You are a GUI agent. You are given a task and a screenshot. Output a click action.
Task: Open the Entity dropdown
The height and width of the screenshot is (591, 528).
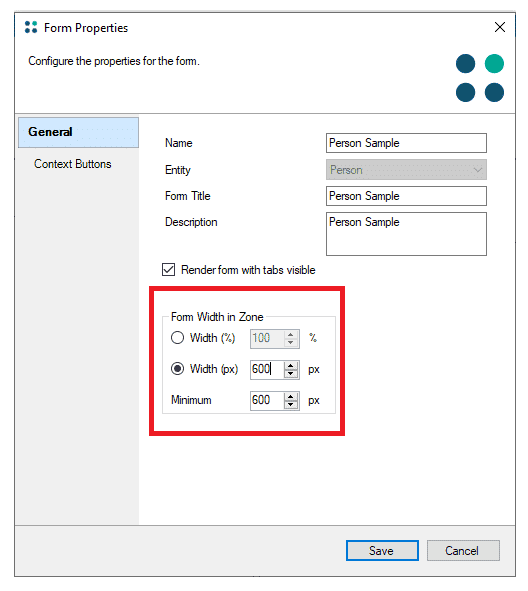point(406,170)
